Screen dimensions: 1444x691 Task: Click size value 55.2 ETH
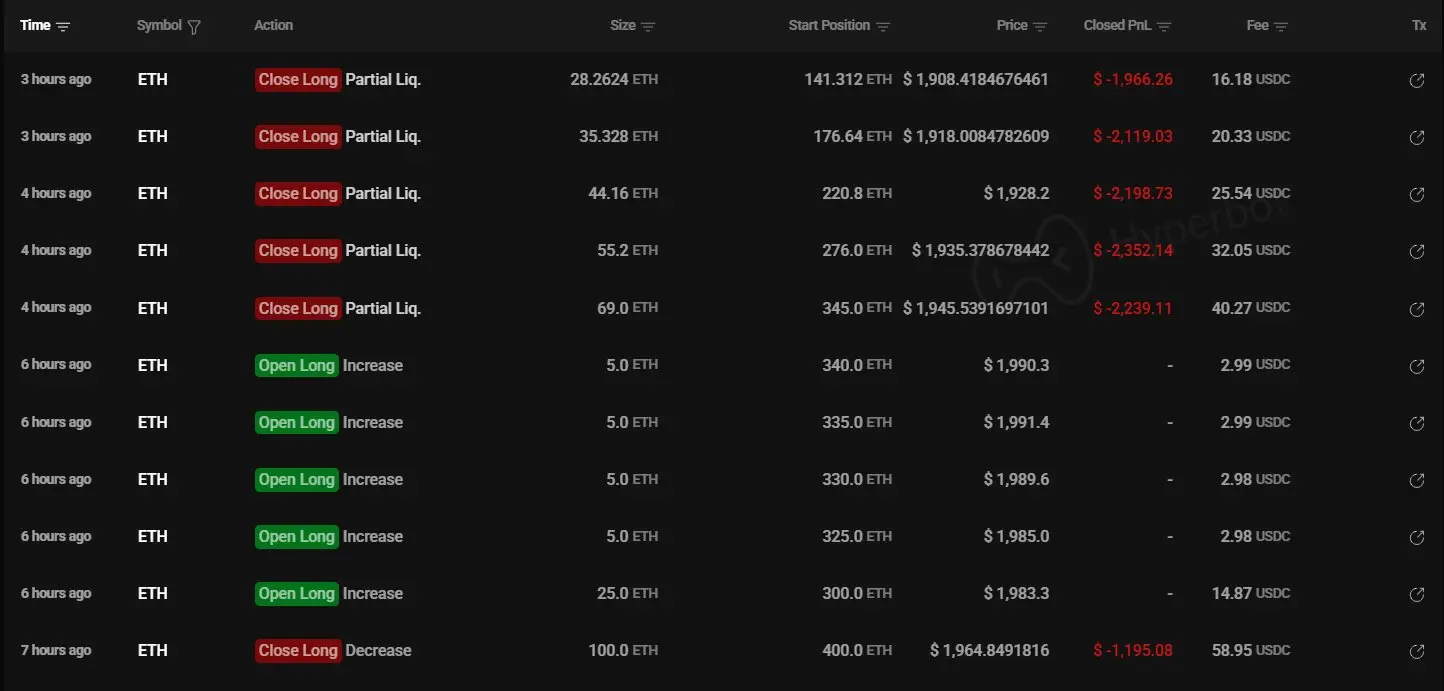[x=628, y=251]
